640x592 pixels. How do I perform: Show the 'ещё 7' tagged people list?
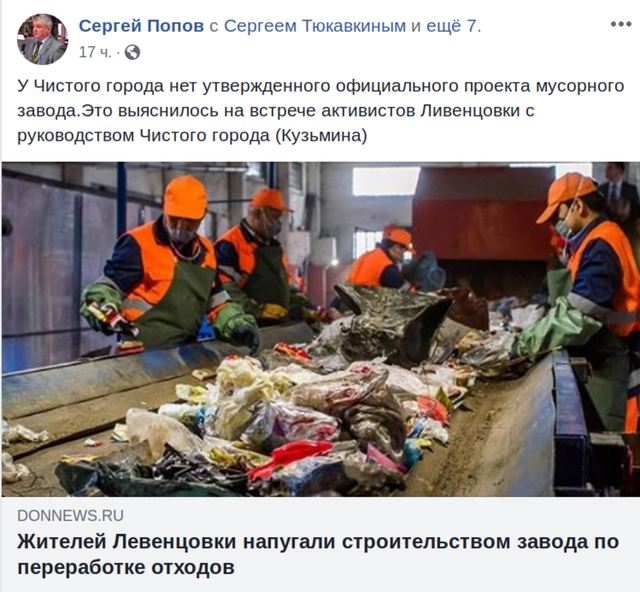454,26
